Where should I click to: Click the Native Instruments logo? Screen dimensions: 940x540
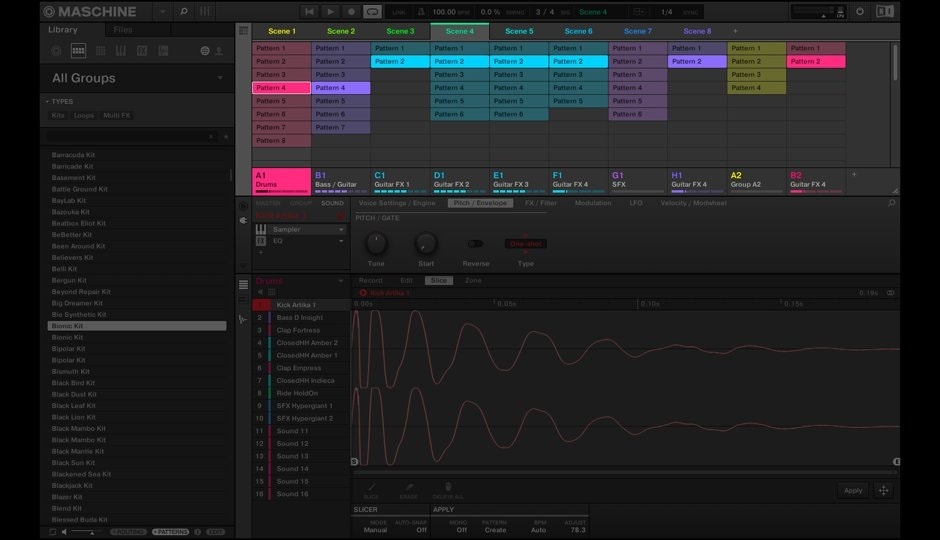885,11
